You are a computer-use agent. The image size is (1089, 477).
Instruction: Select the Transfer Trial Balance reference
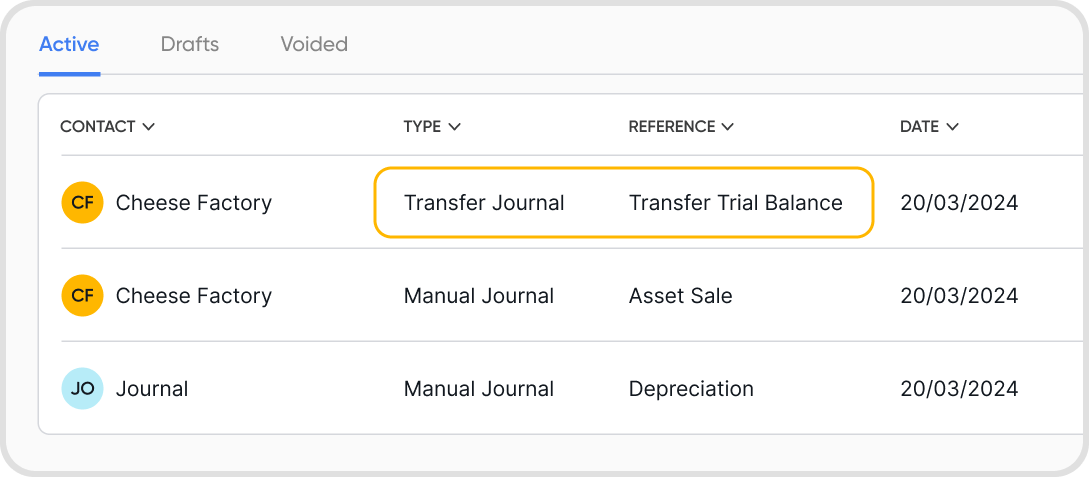pos(736,203)
